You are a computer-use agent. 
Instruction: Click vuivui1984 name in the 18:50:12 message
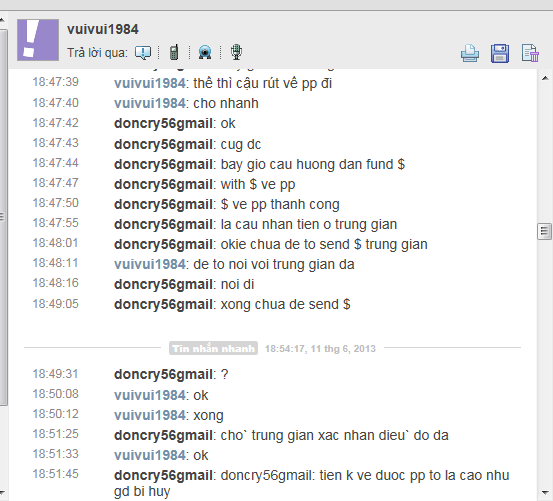click(x=150, y=415)
